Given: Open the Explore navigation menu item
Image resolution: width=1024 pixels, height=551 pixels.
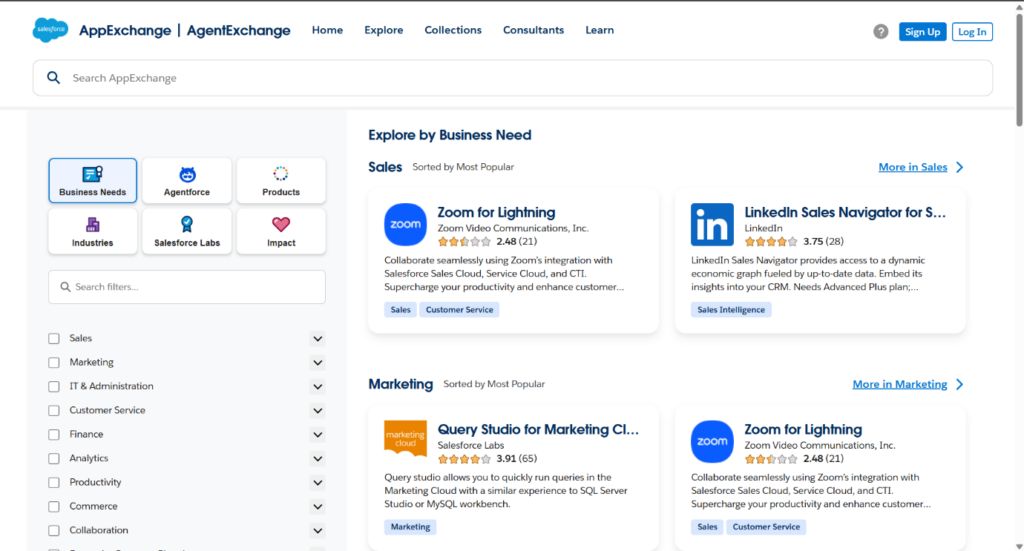Looking at the screenshot, I should click(384, 30).
